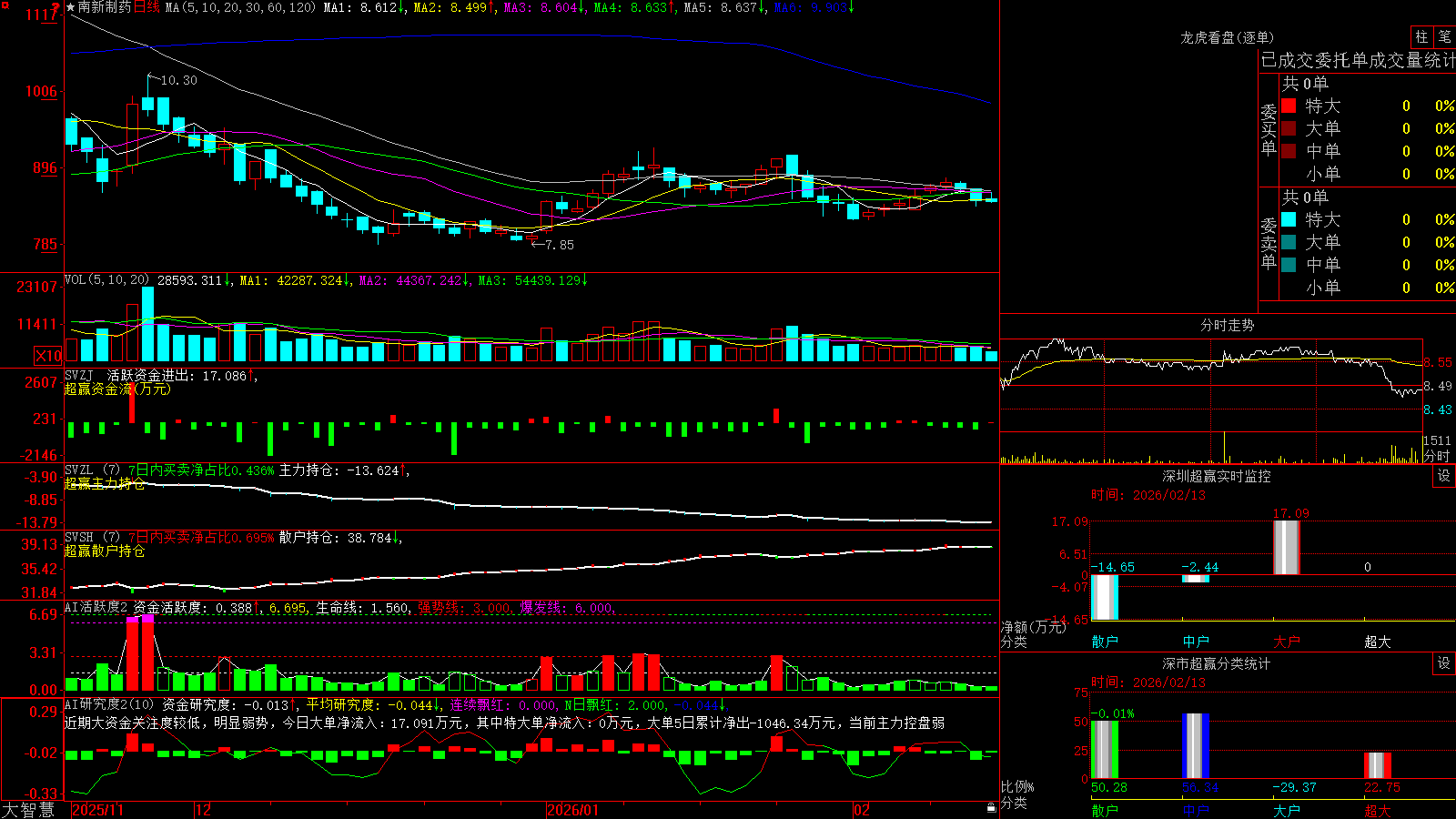This screenshot has height=819, width=1456.
Task: Click the 8.43 price label on the intraday chart
Action: 1439,409
